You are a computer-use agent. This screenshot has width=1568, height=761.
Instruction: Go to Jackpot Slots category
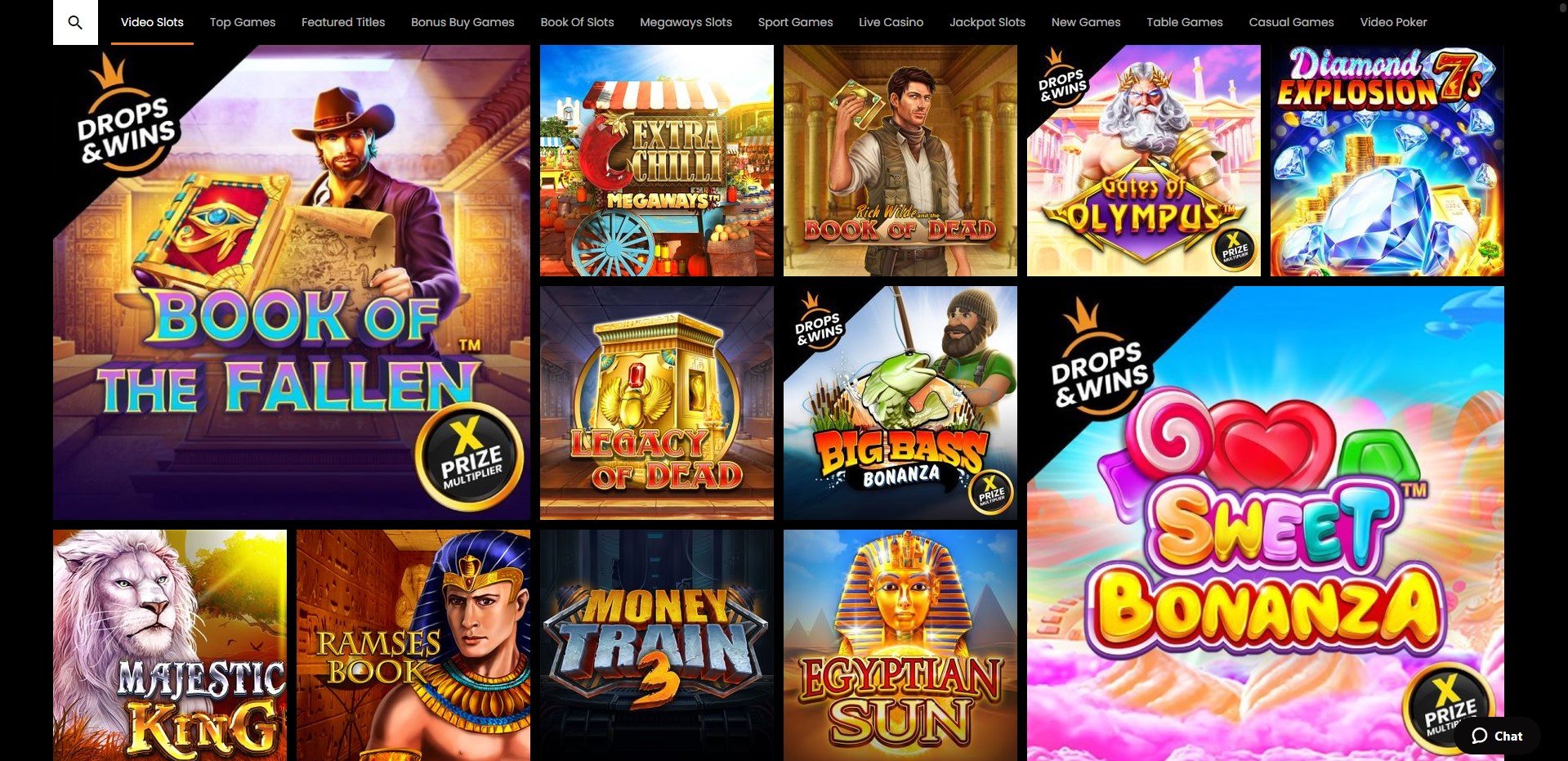click(x=987, y=22)
